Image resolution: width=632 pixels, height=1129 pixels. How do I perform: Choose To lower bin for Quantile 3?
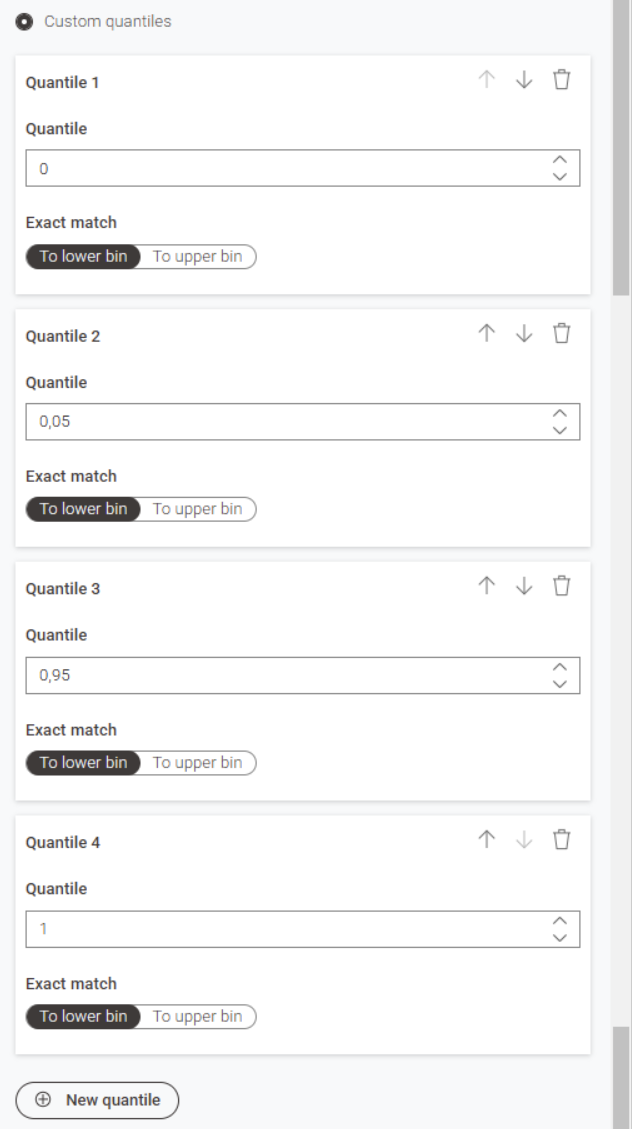coord(84,763)
